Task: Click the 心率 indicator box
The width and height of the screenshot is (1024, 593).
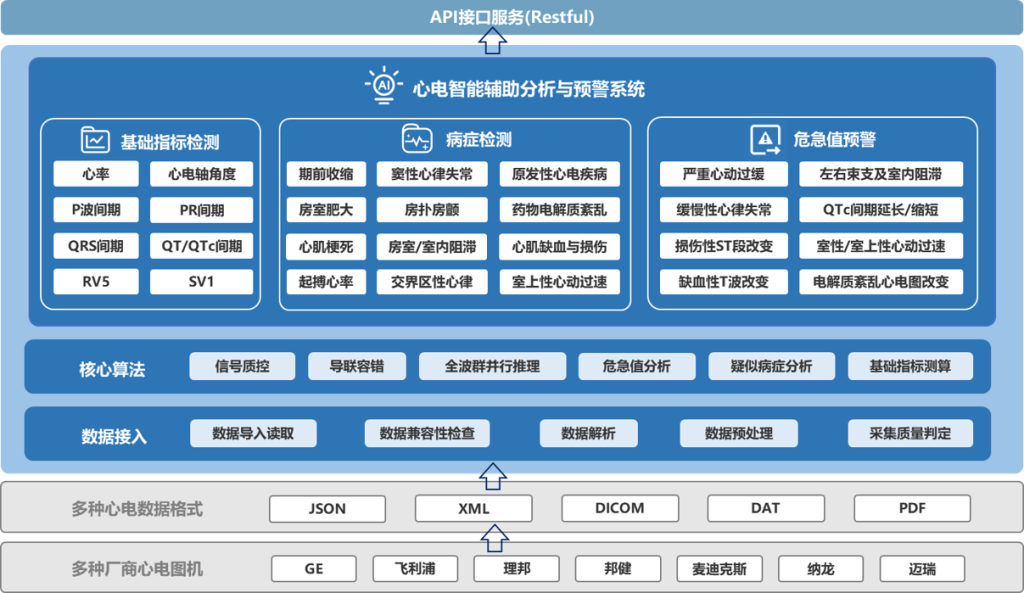Action: click(96, 174)
